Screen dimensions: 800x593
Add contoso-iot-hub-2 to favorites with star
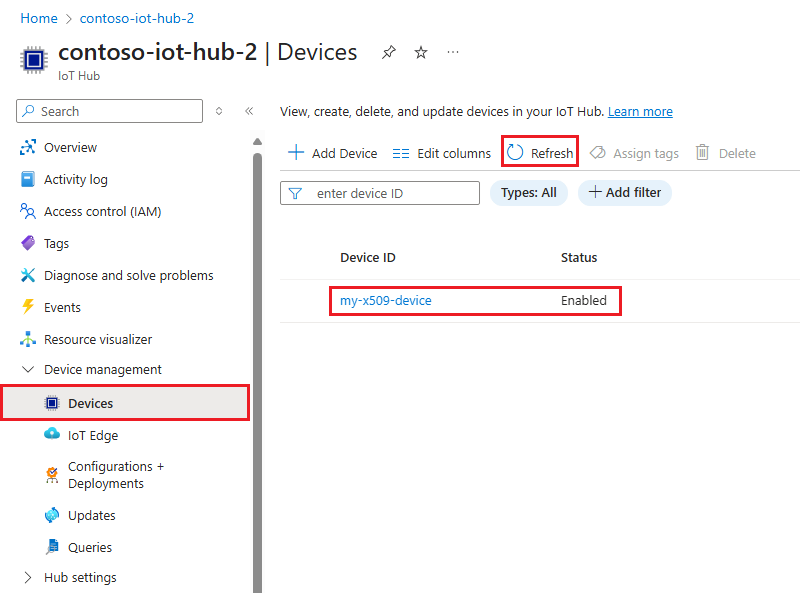click(x=421, y=52)
